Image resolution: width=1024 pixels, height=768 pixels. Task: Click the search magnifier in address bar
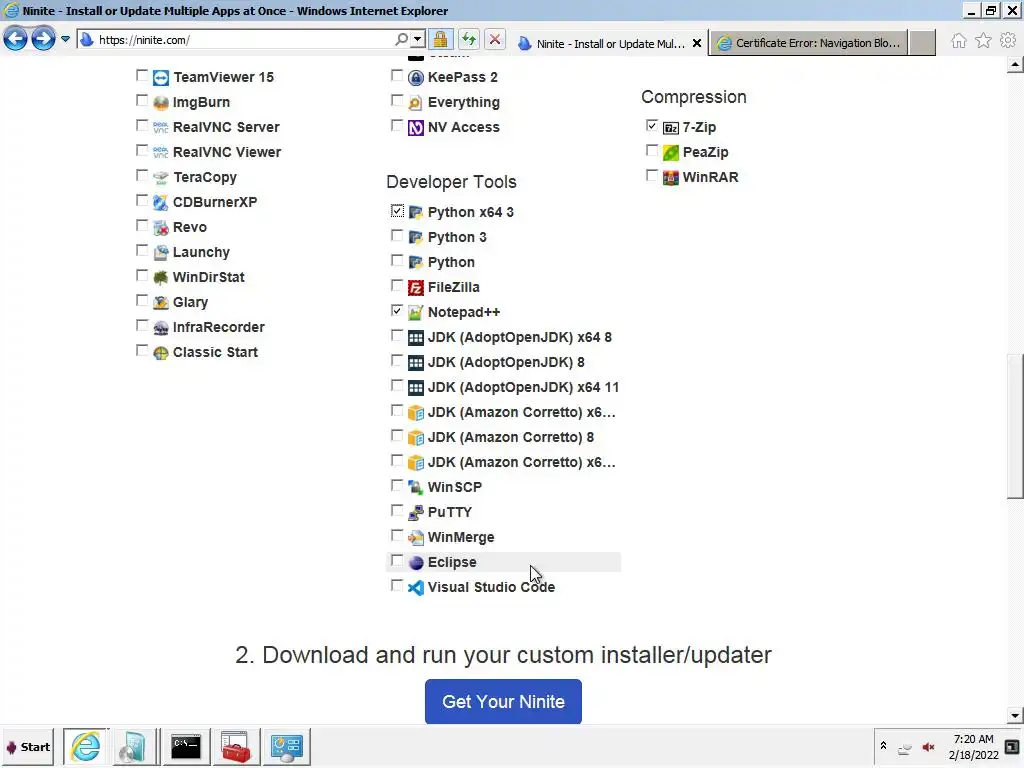402,40
